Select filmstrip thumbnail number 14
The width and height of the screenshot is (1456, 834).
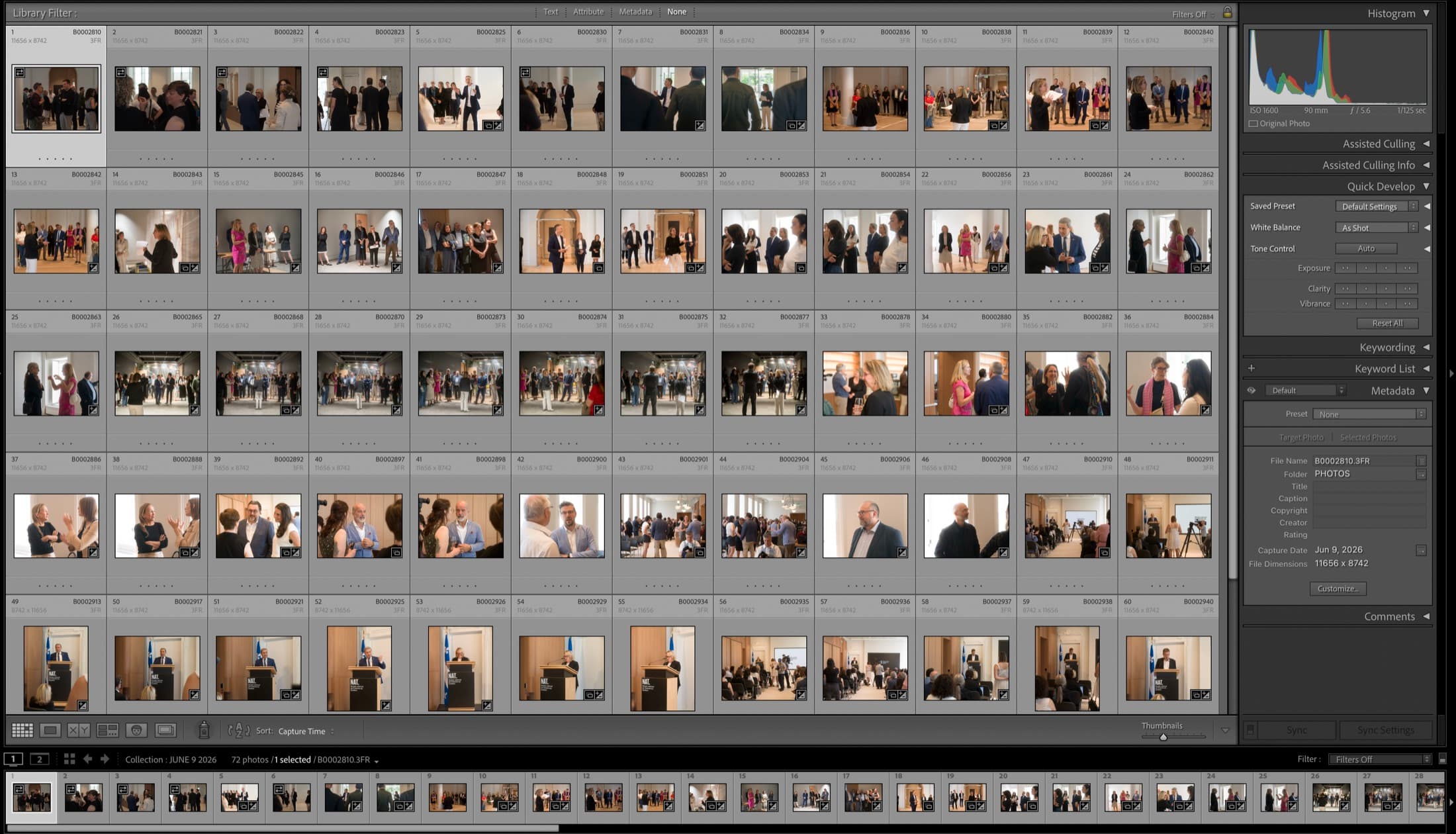pyautogui.click(x=707, y=798)
